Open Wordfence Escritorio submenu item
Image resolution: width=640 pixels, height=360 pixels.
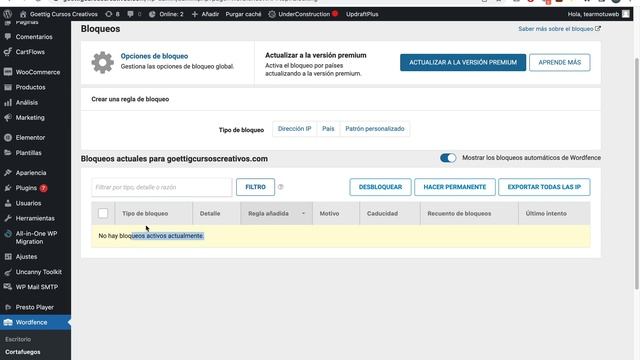coord(18,339)
